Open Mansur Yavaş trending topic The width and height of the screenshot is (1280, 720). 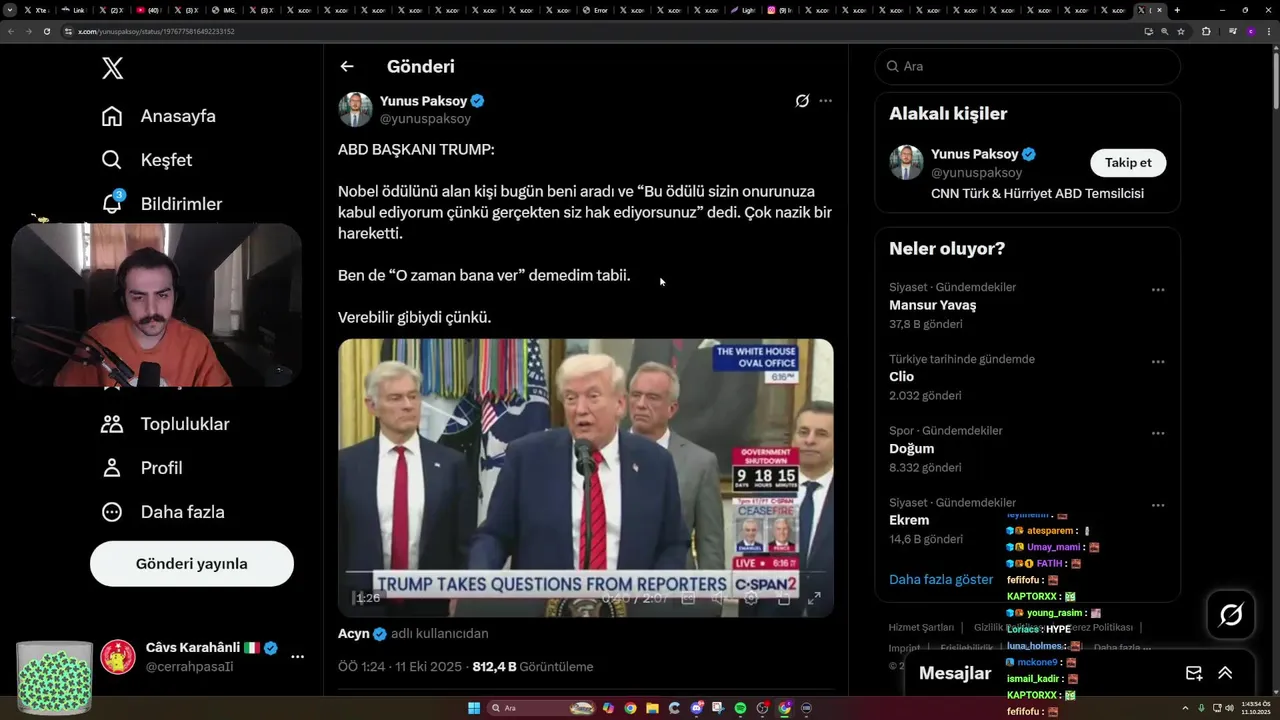(x=933, y=305)
